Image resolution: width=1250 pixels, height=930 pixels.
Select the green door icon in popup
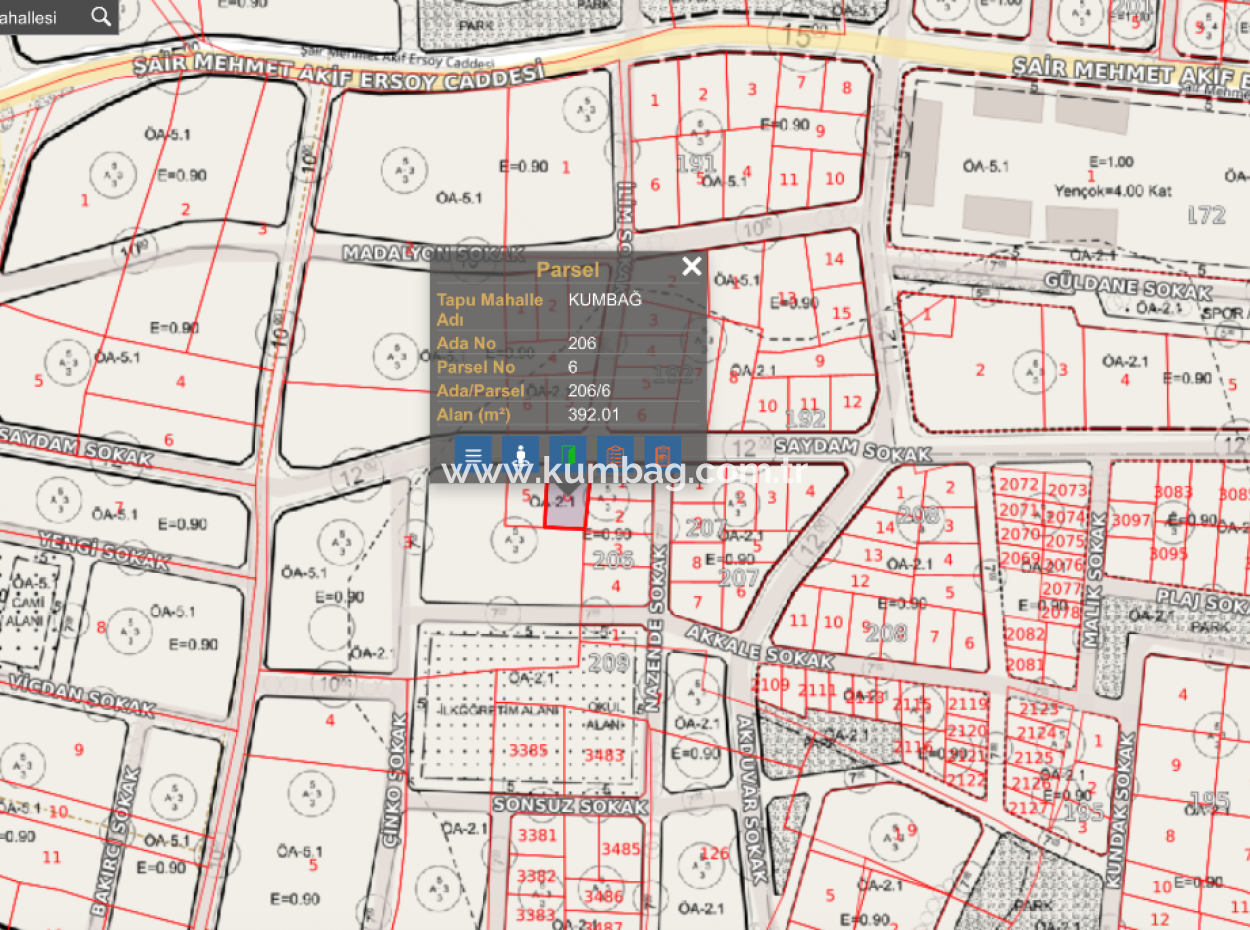tap(568, 454)
